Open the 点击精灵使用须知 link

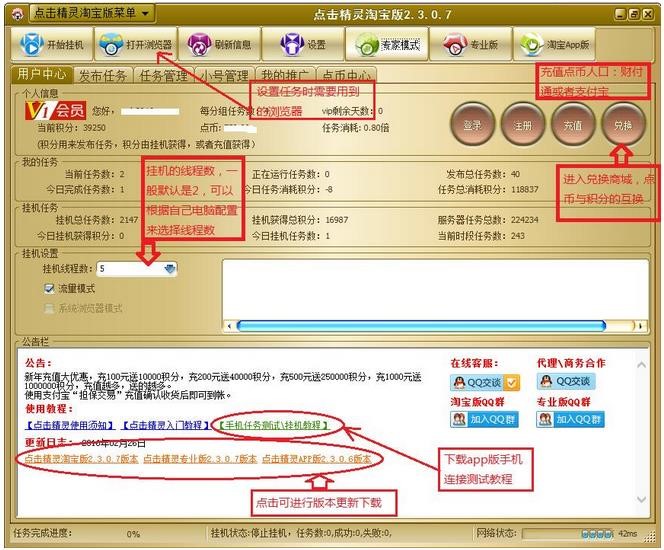tap(70, 425)
